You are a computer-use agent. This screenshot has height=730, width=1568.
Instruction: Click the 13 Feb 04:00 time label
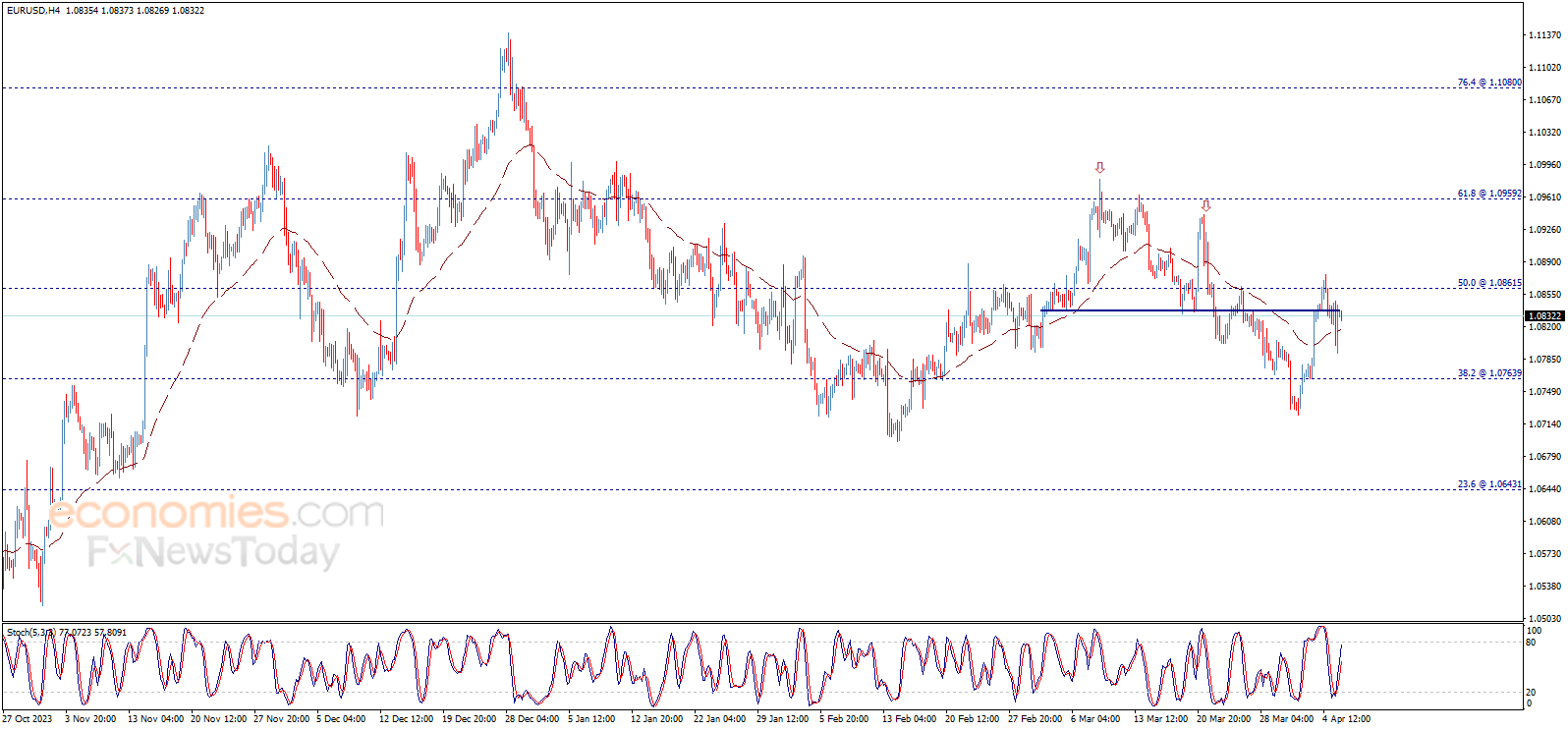pos(909,719)
